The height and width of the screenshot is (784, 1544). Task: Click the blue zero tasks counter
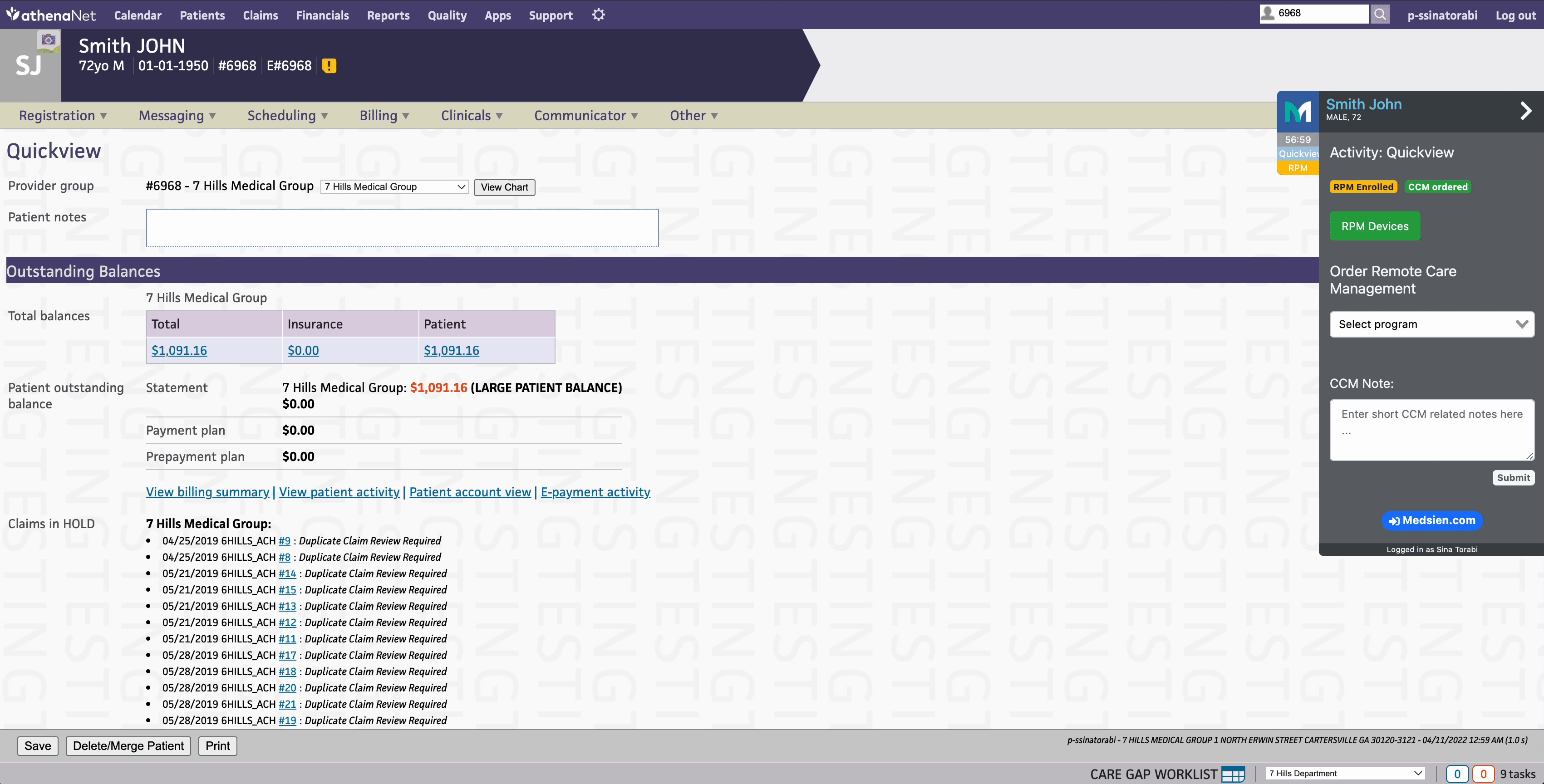1456,774
